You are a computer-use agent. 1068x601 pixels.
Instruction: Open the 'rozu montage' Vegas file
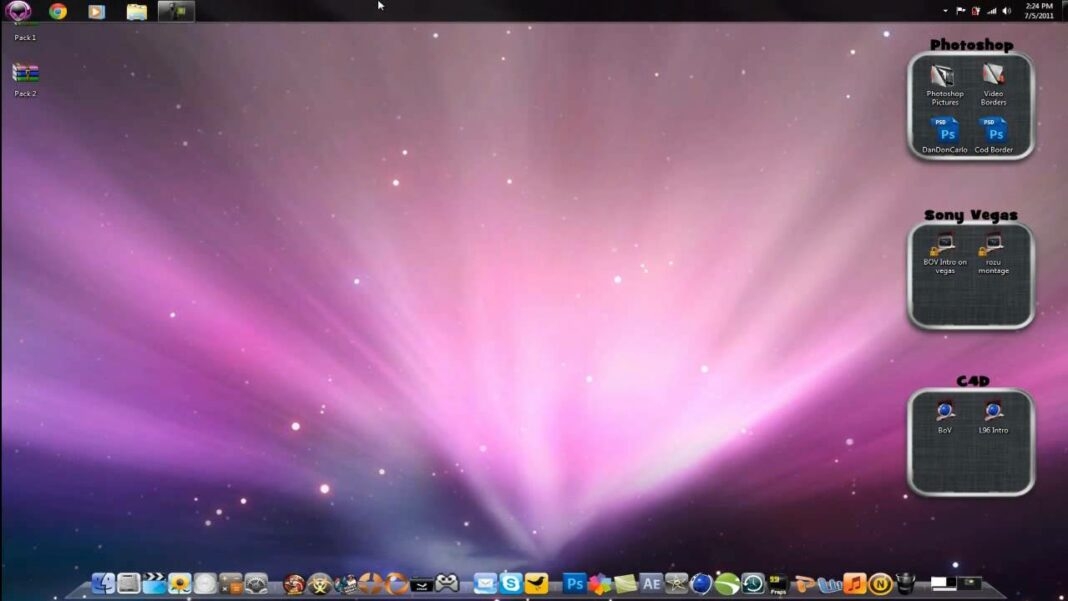click(992, 245)
